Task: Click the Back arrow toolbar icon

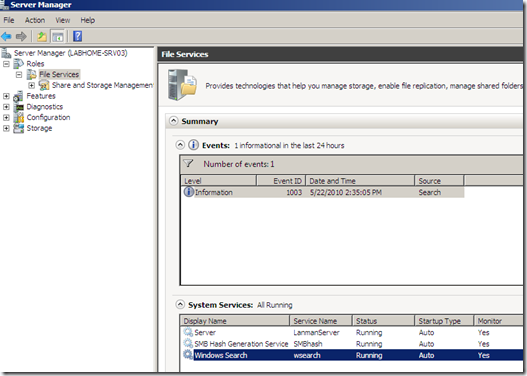Action: coord(6,36)
